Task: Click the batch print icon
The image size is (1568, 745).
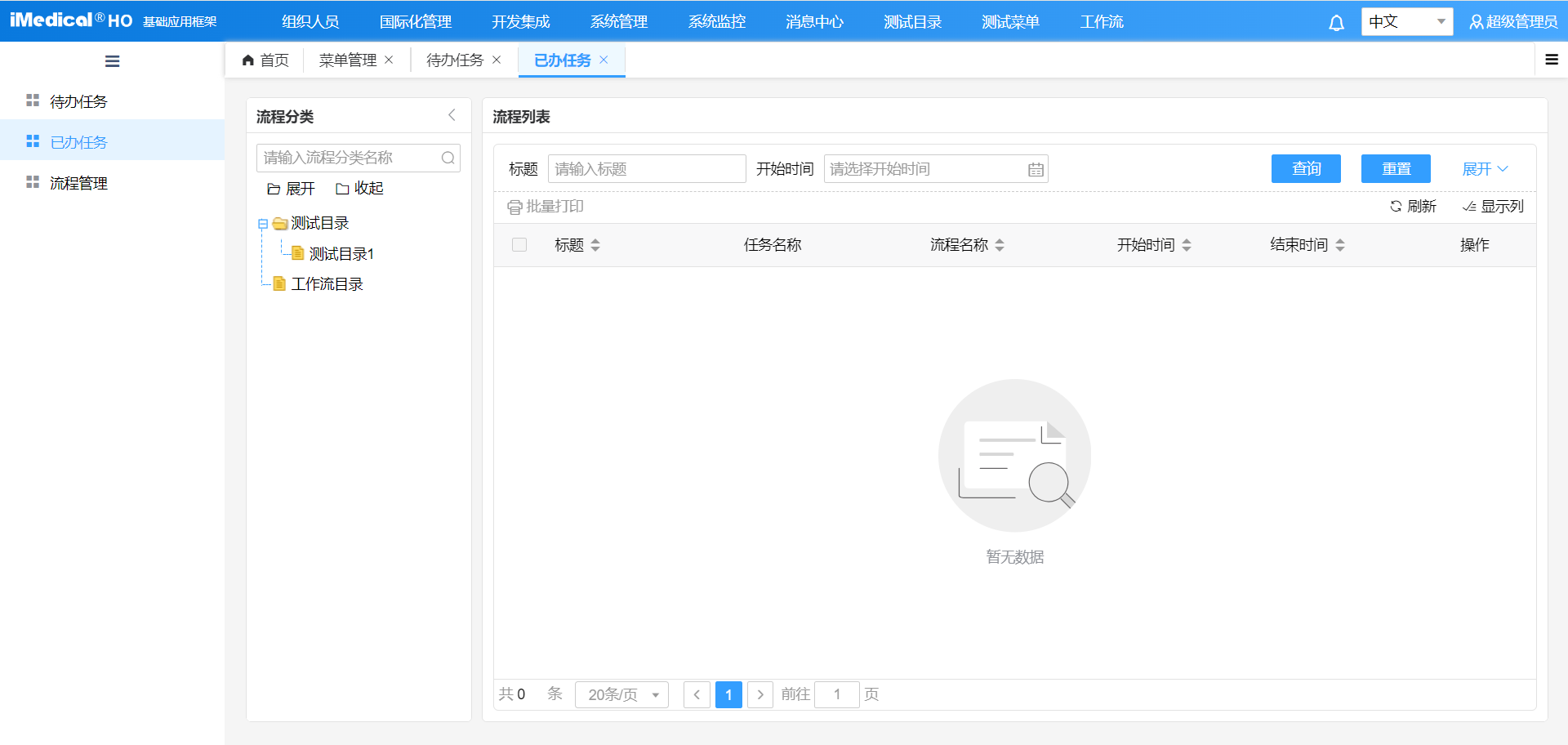Action: [514, 207]
